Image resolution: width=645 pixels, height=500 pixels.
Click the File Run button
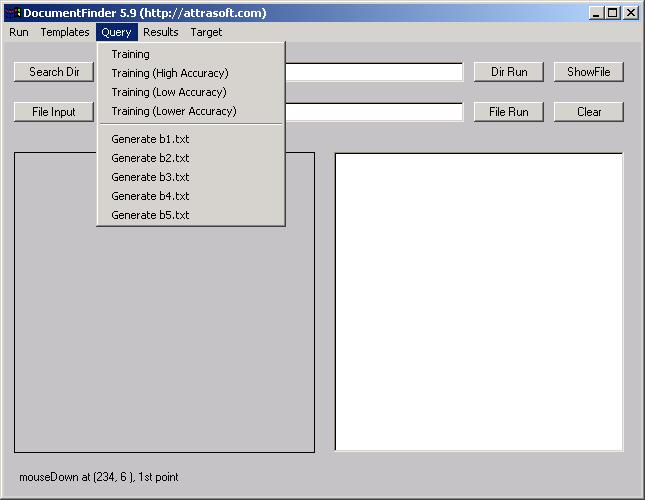click(509, 112)
